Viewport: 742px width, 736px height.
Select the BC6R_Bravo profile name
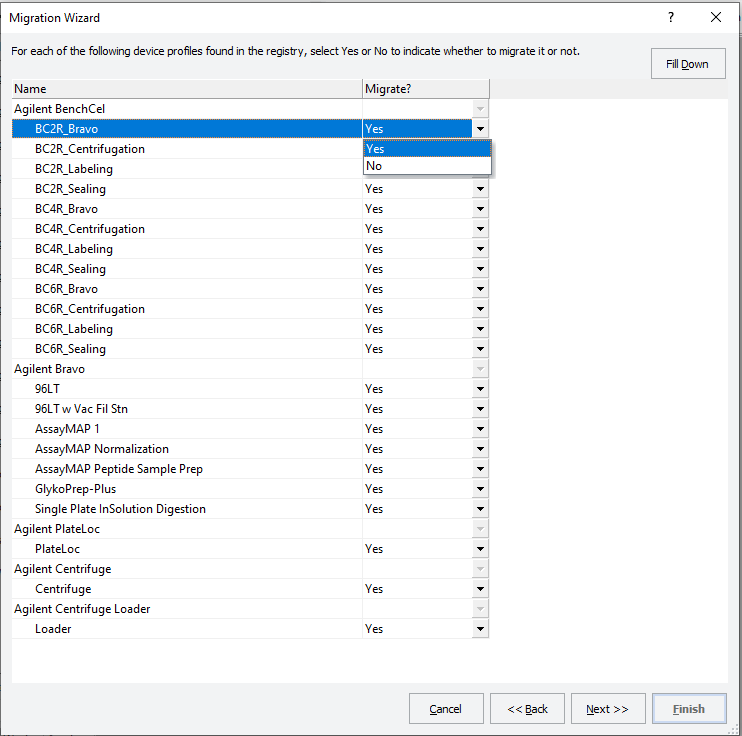tap(66, 289)
